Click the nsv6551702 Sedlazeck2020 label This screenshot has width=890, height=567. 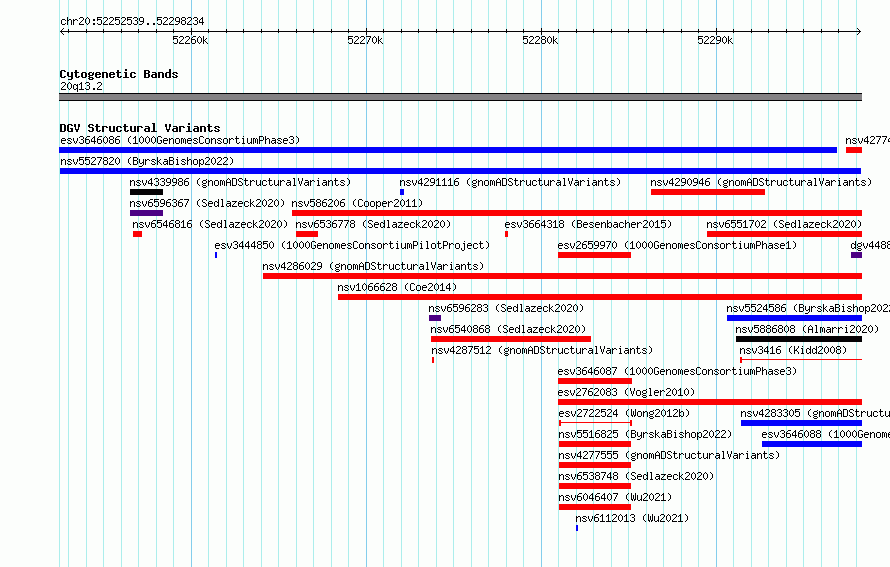pyautogui.click(x=784, y=224)
